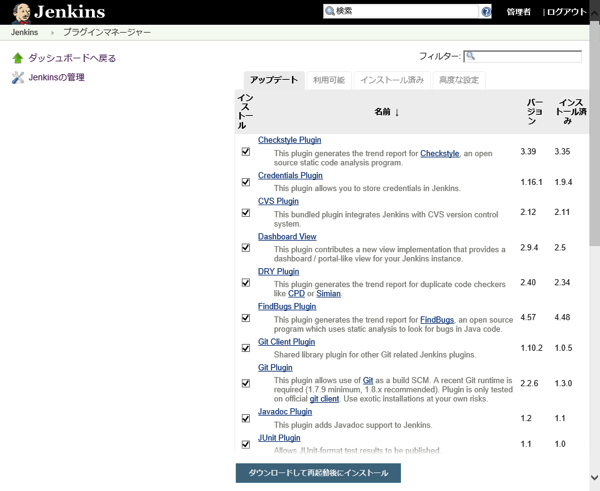The height and width of the screenshot is (491, 600).
Task: Follow the FindBugs link in the description
Action: (x=437, y=320)
